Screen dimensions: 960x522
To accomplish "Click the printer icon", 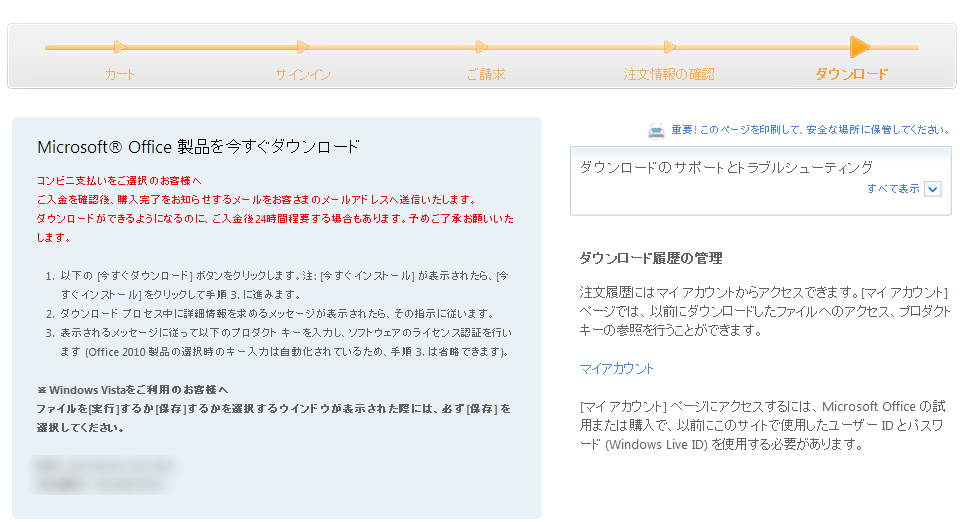I will pos(656,130).
